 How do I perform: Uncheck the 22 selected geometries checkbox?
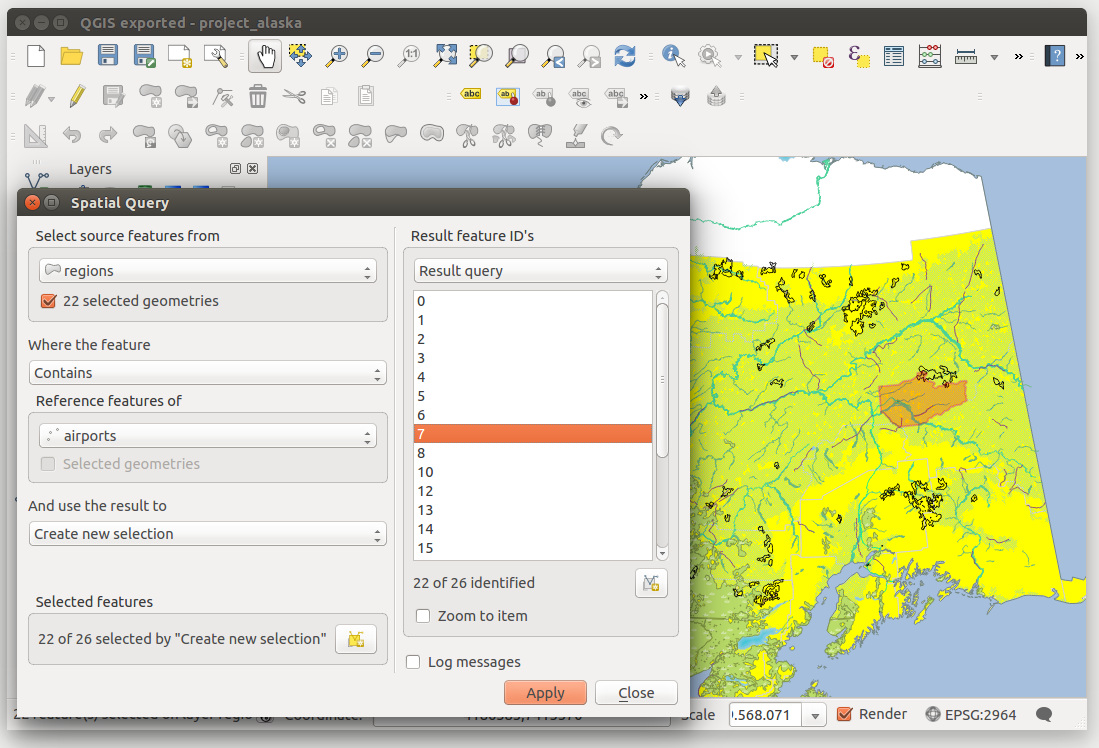(x=48, y=301)
